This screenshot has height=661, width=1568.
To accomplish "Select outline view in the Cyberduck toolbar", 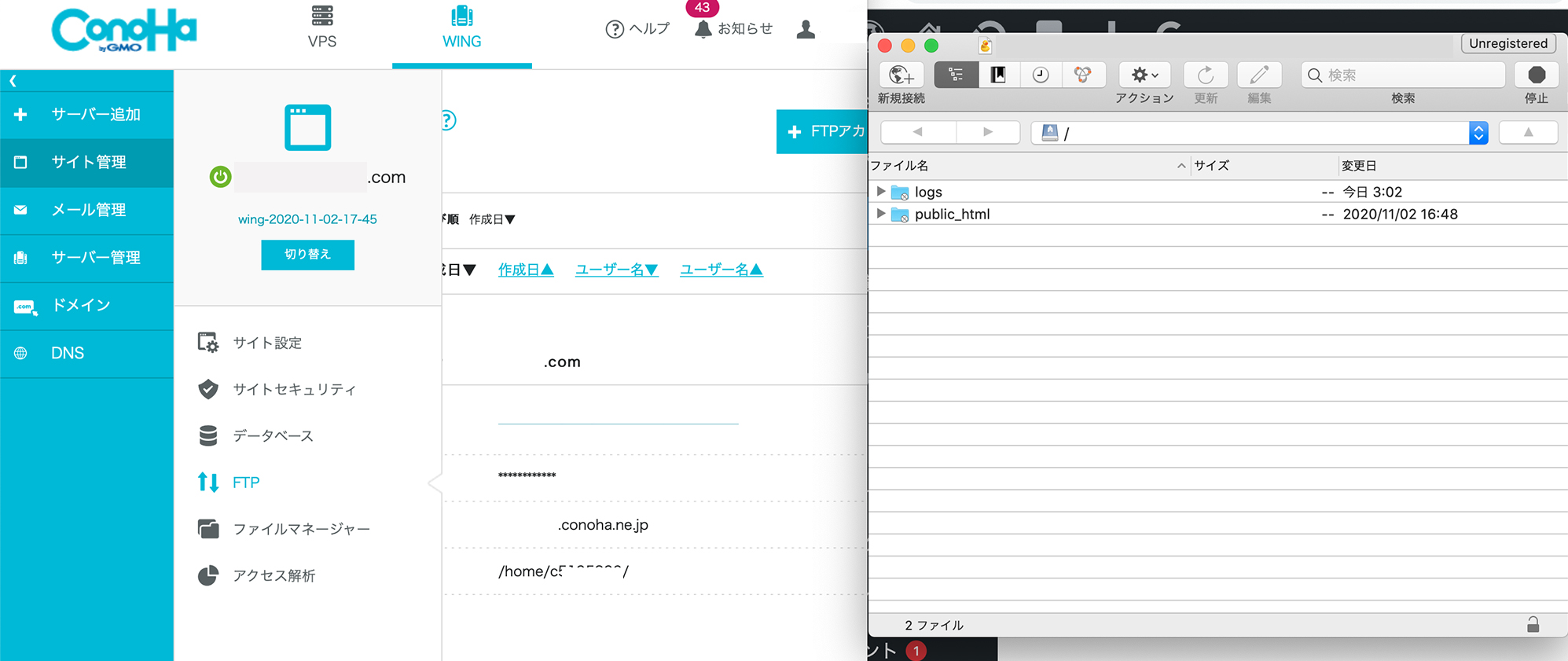I will pyautogui.click(x=956, y=75).
